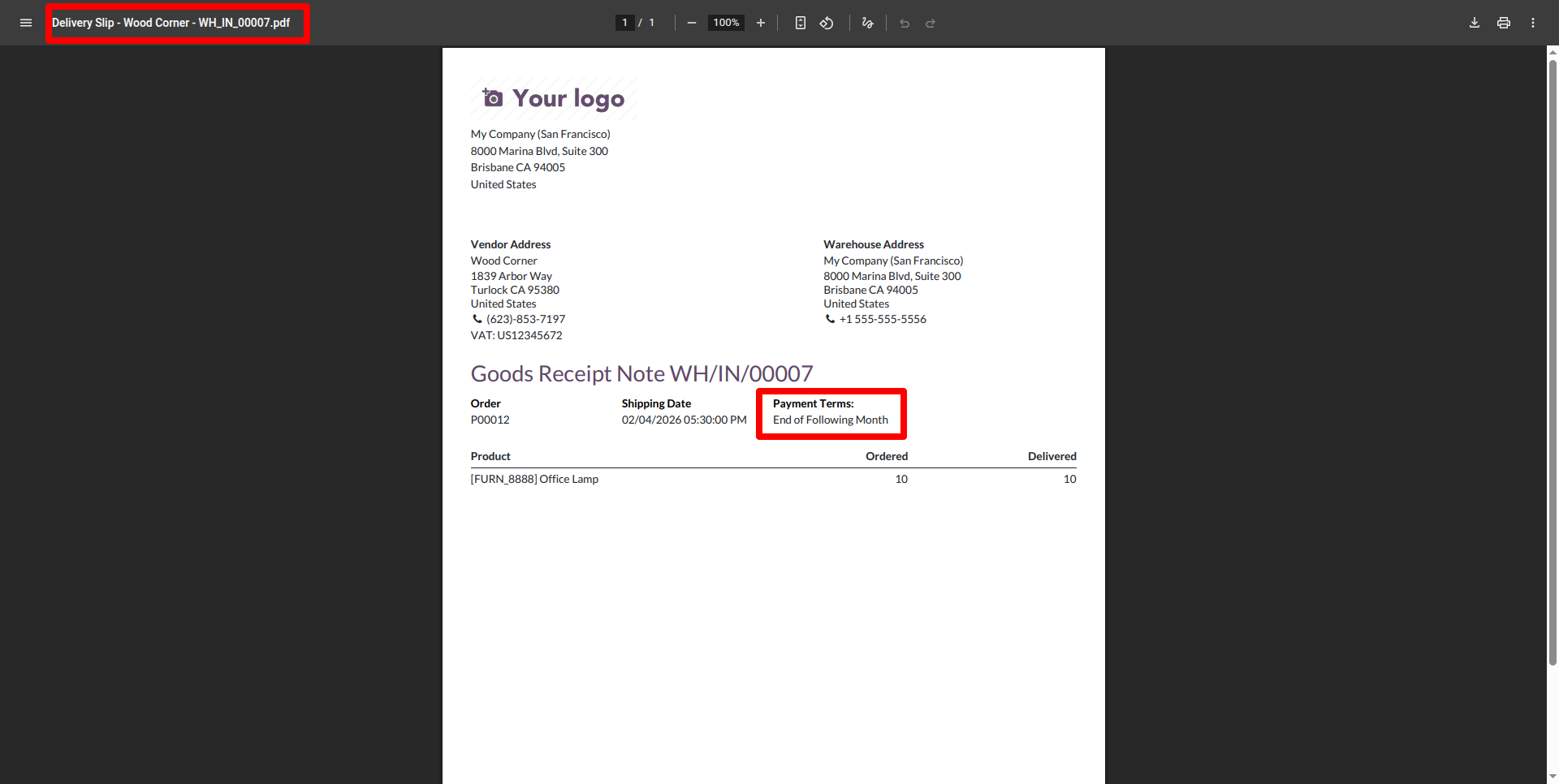Image resolution: width=1559 pixels, height=784 pixels.
Task: Click the Goods Receipt Note WH/IN/00007 heading
Action: click(x=641, y=373)
